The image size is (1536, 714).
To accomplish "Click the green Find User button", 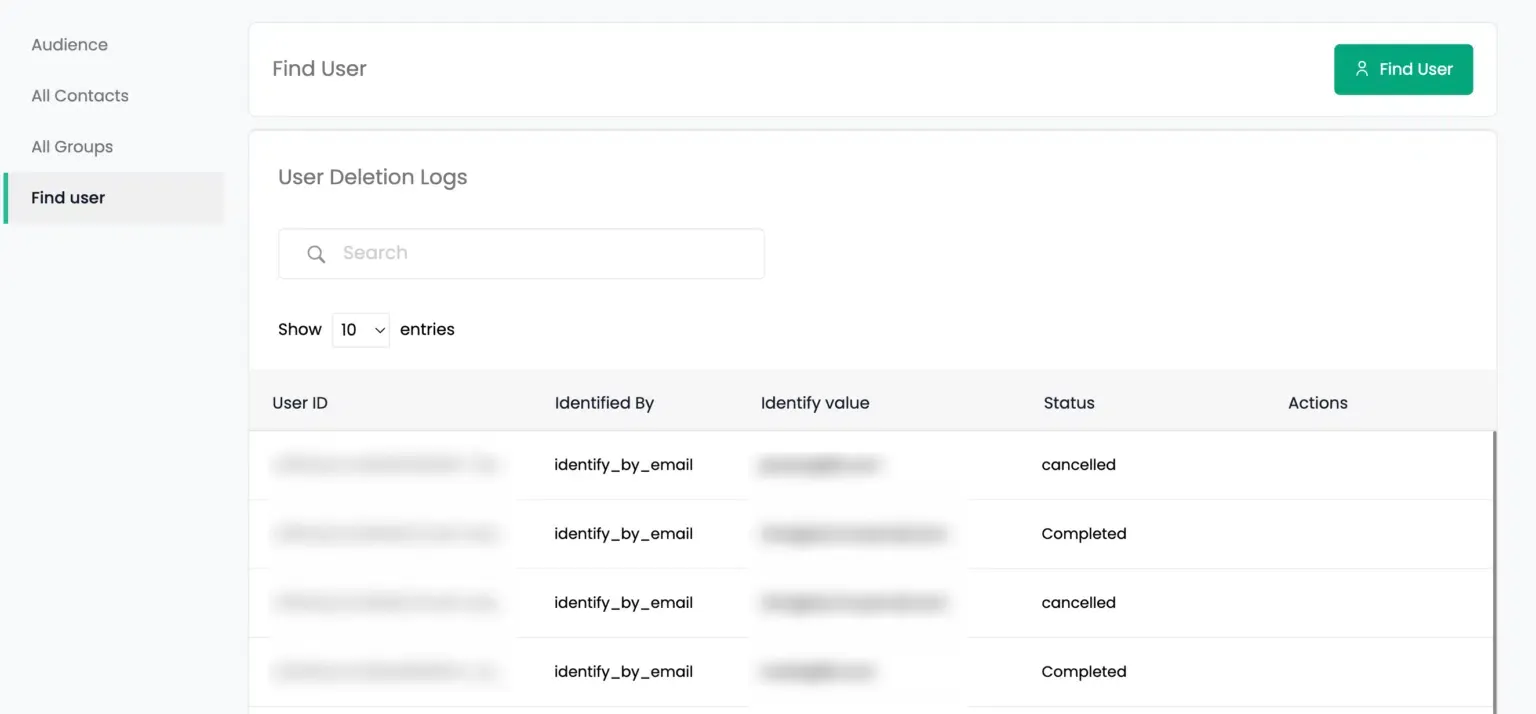I will point(1403,69).
